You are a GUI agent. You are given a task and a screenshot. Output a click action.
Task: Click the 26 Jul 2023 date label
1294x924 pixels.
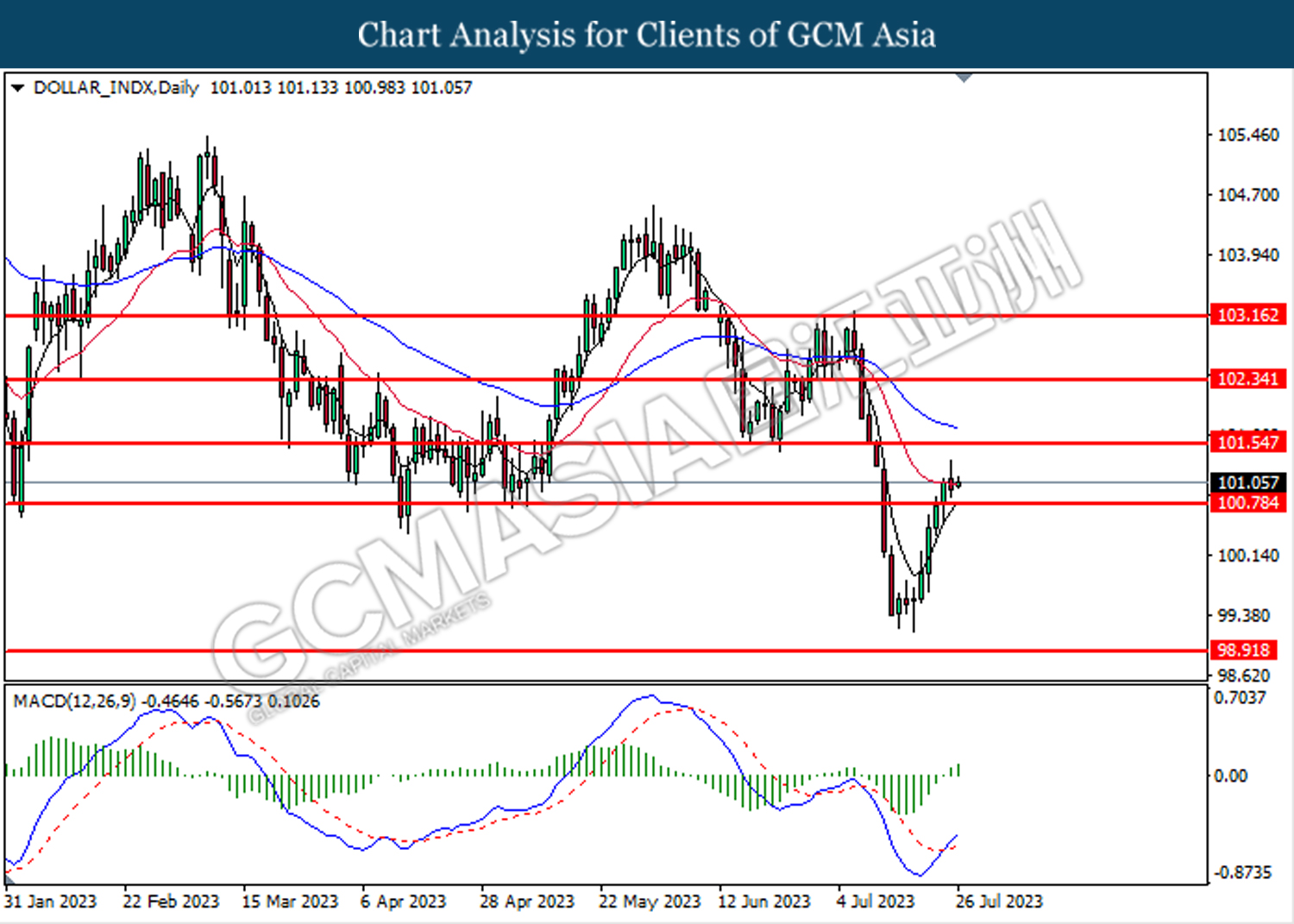point(999,902)
